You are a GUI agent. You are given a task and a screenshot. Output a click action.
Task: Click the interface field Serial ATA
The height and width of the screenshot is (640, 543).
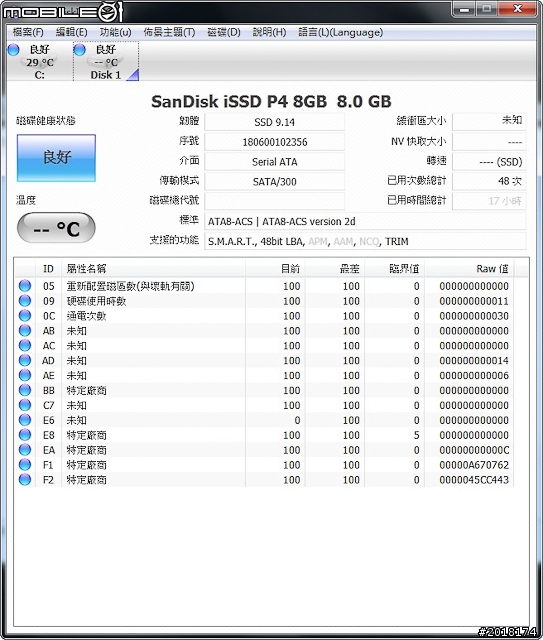(x=274, y=162)
